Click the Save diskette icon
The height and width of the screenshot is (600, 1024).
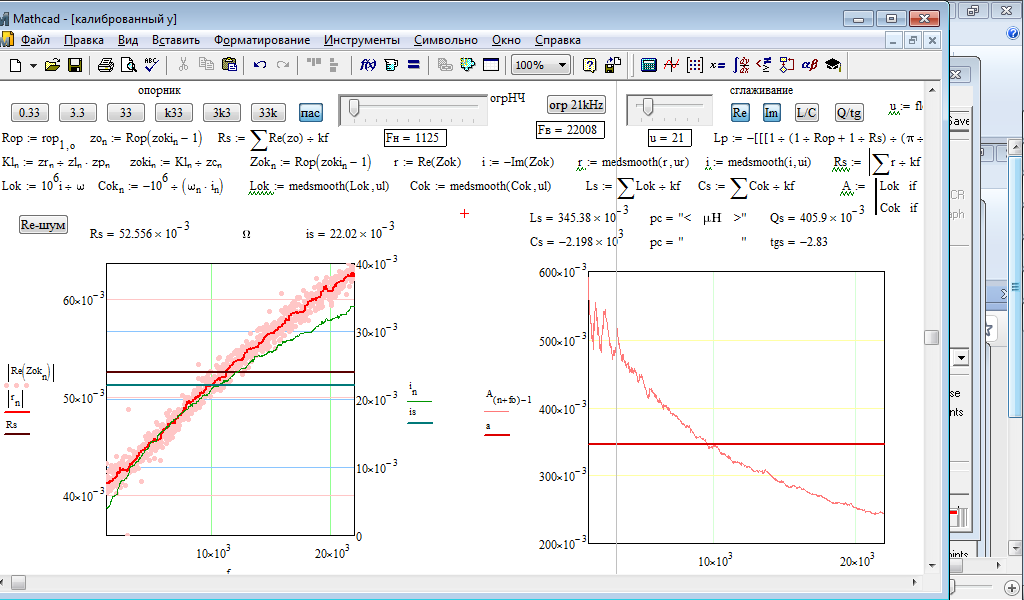click(x=75, y=65)
